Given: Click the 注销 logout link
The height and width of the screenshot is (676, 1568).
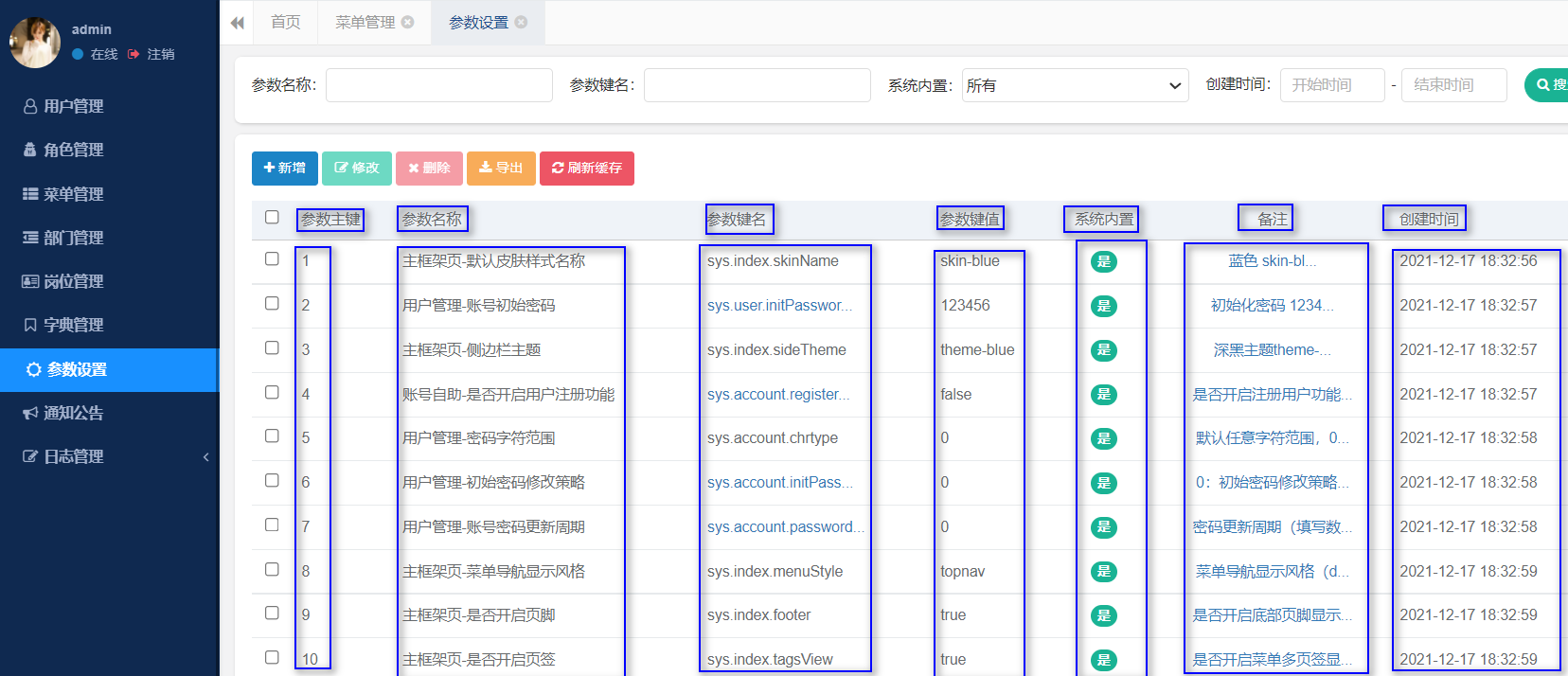Looking at the screenshot, I should pos(161,54).
